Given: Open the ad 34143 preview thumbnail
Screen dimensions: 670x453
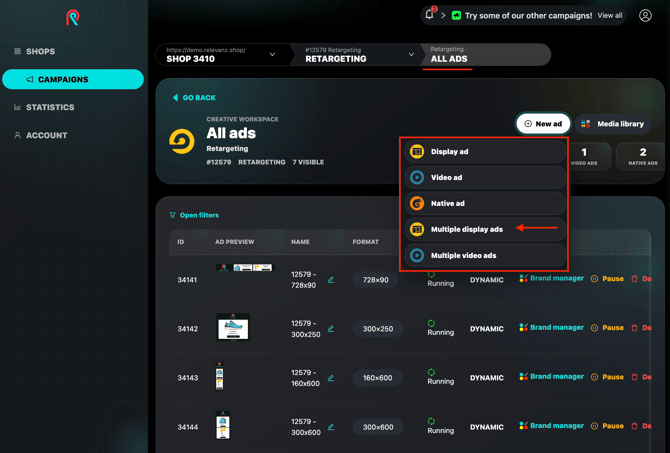Looking at the screenshot, I should pyautogui.click(x=219, y=376).
